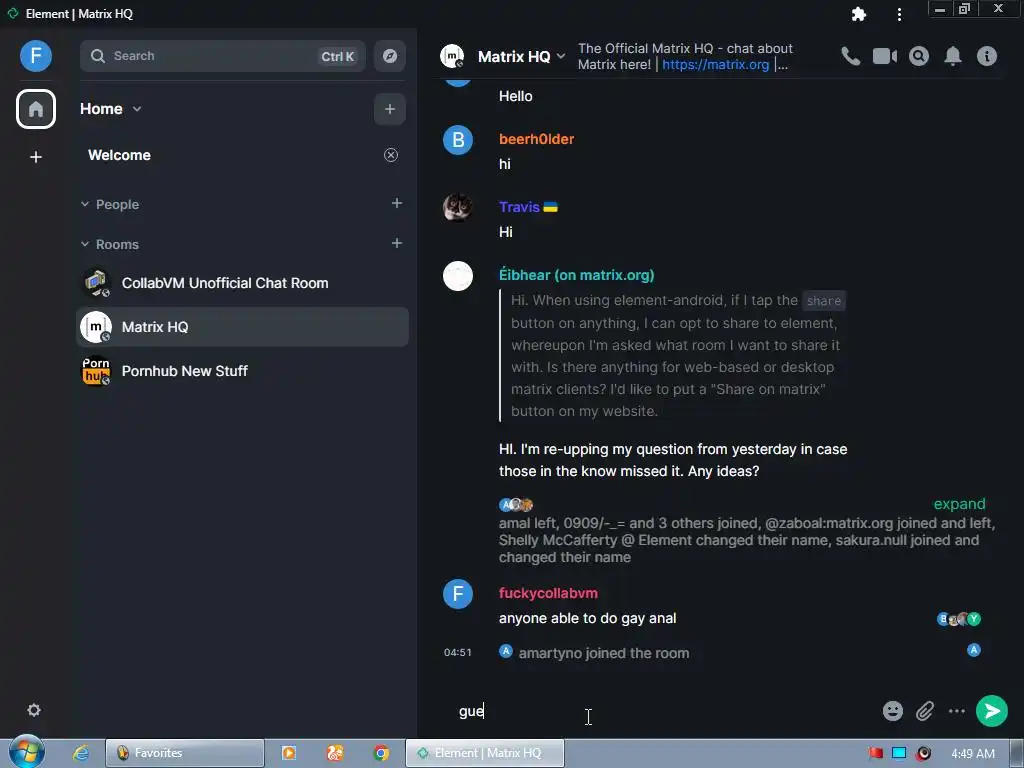Open the app window three-dot menu
1024x768 pixels.
[x=899, y=14]
